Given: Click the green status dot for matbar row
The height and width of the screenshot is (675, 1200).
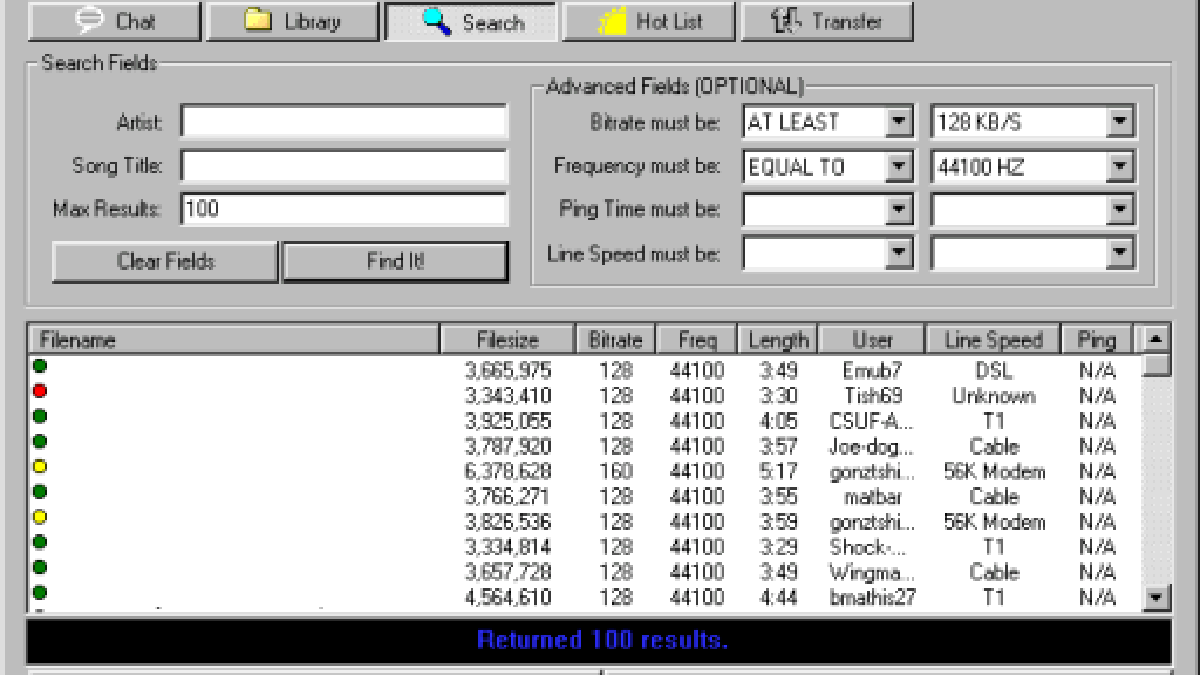Looking at the screenshot, I should [x=40, y=491].
